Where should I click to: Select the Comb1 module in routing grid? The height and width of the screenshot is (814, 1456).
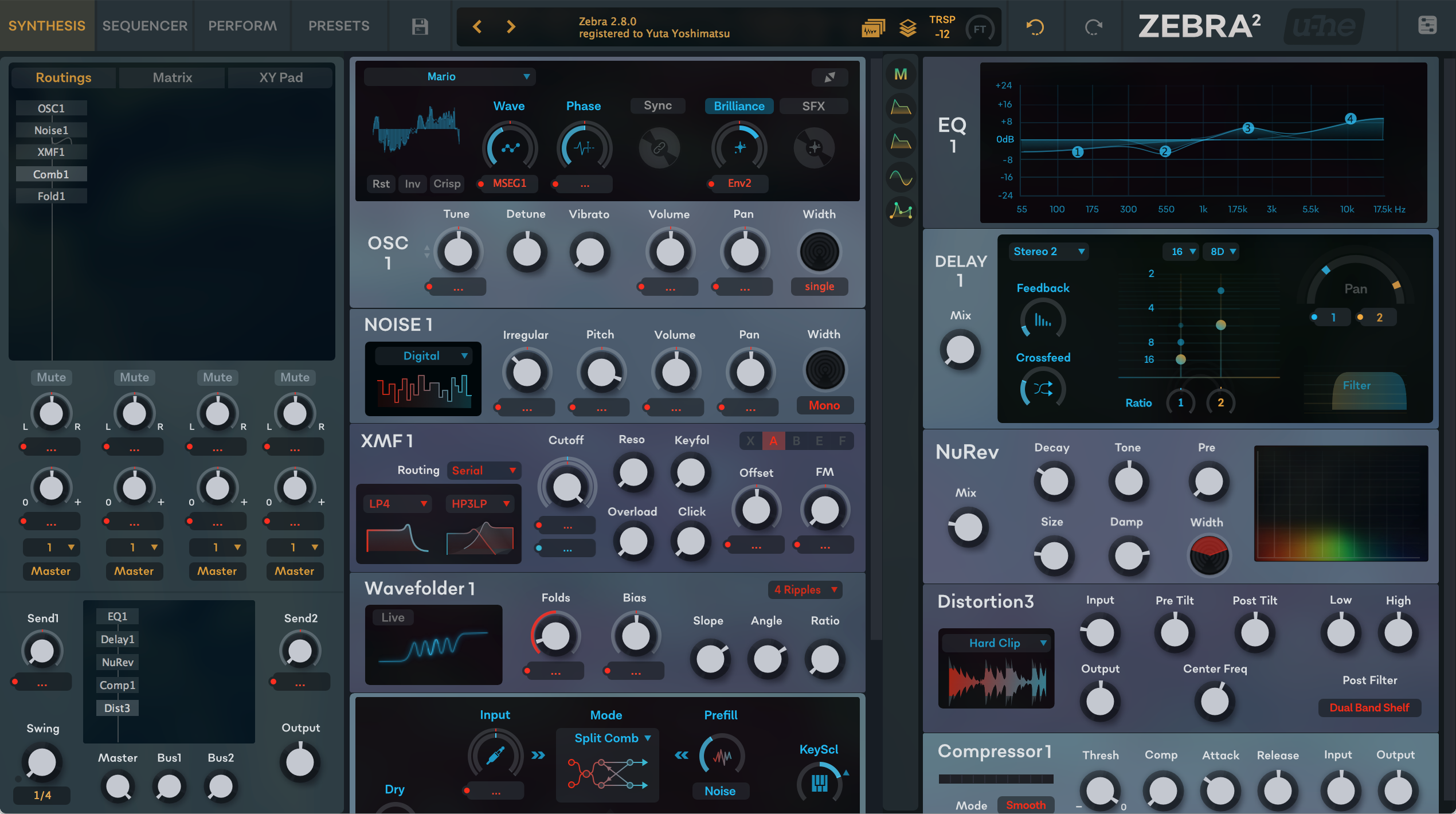52,174
